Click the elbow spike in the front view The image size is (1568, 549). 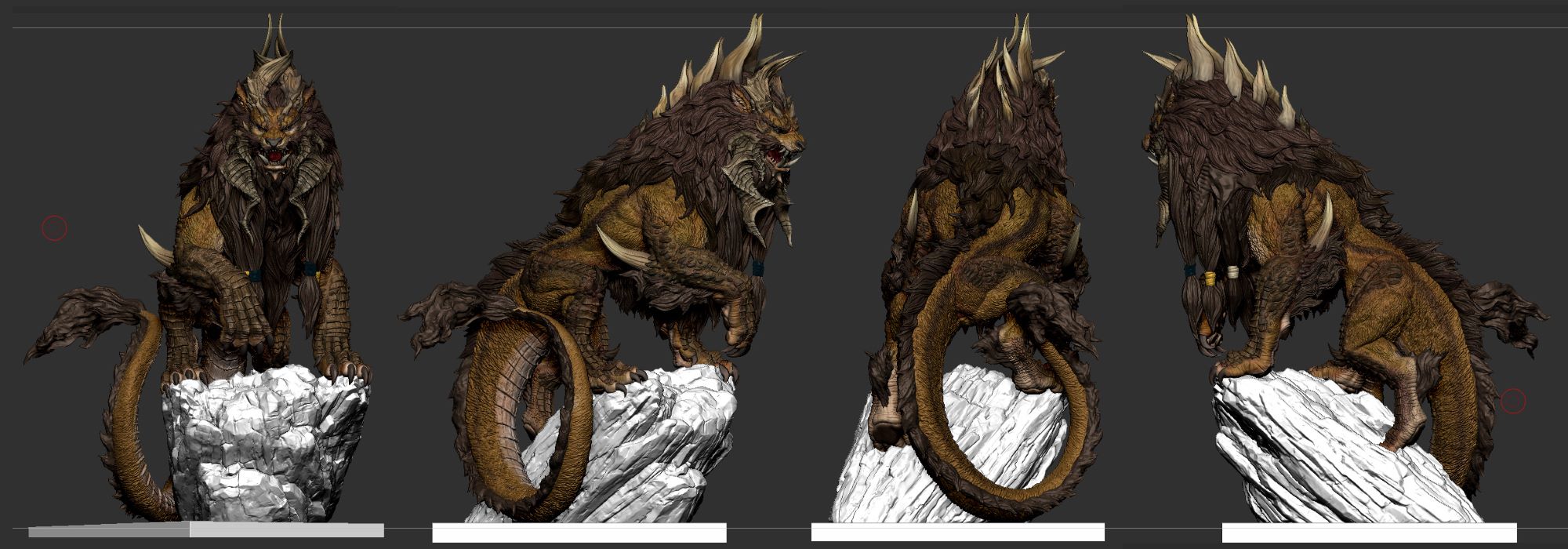154,246
